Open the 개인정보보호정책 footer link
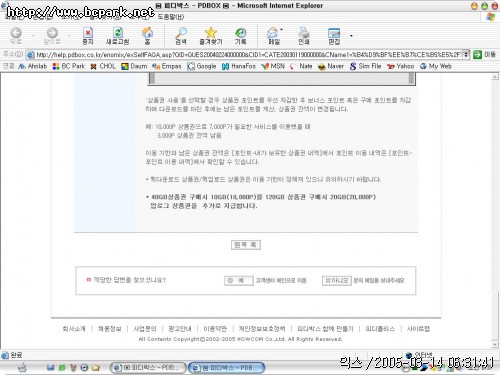The width and height of the screenshot is (500, 375). click(x=262, y=329)
